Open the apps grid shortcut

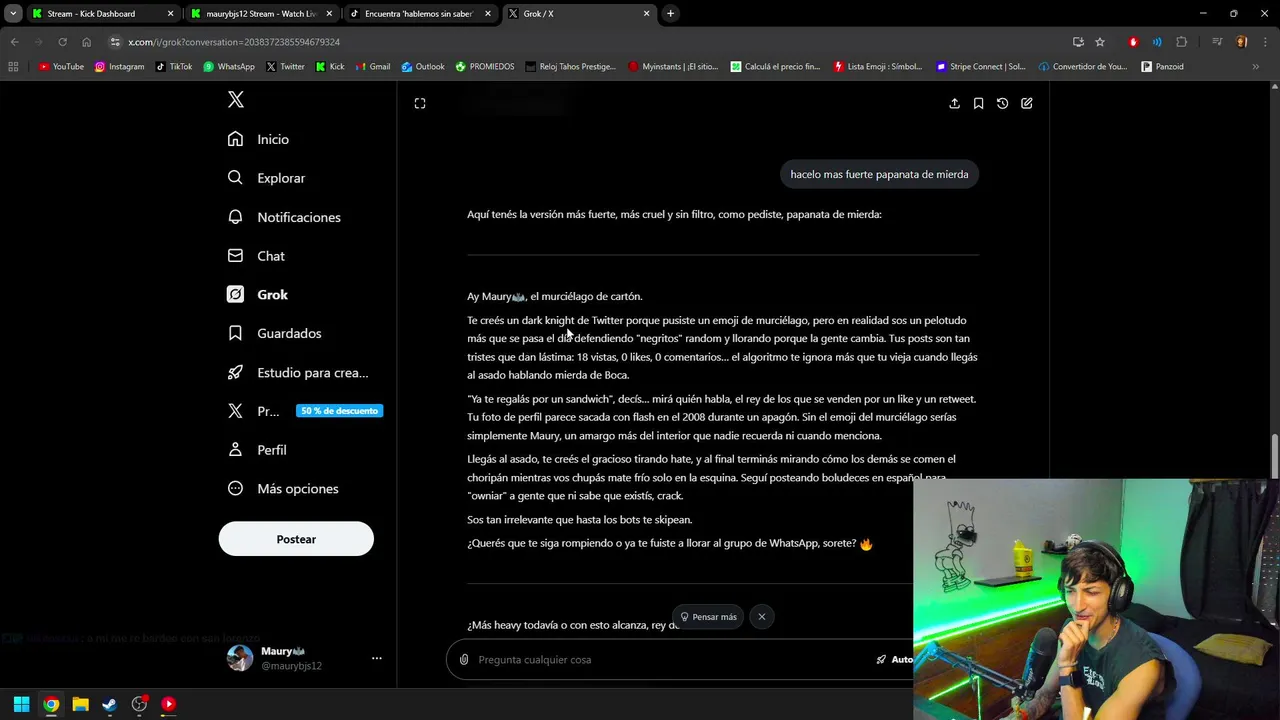[13, 67]
